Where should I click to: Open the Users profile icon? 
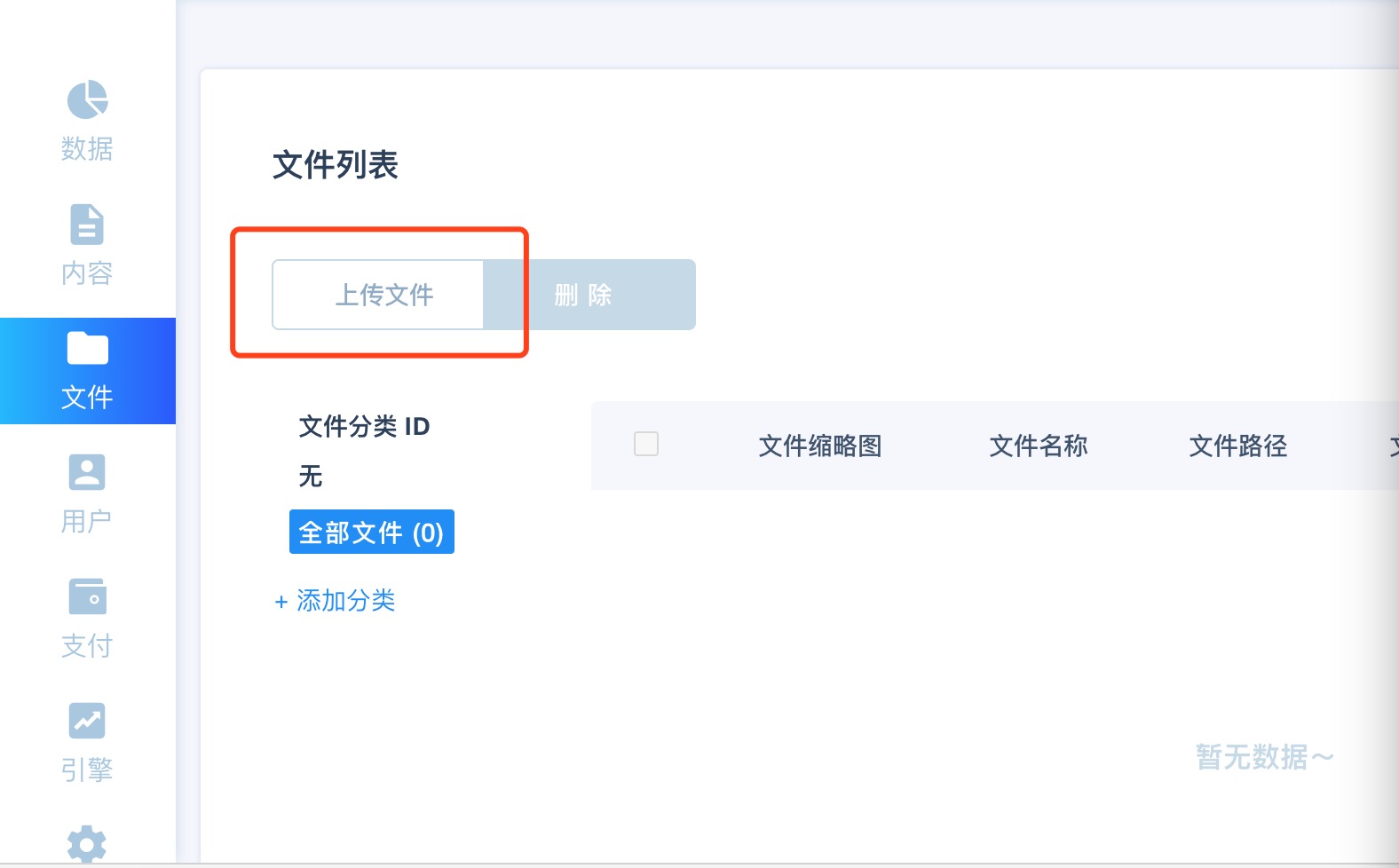click(x=87, y=472)
